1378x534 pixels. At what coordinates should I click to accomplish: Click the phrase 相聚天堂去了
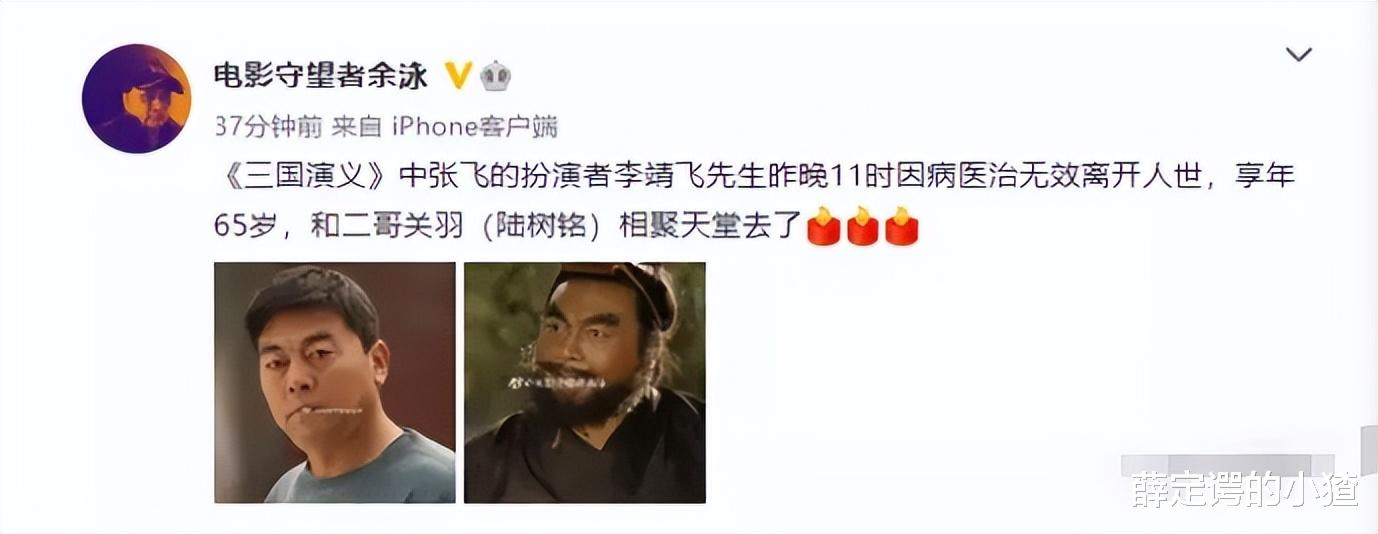point(712,227)
